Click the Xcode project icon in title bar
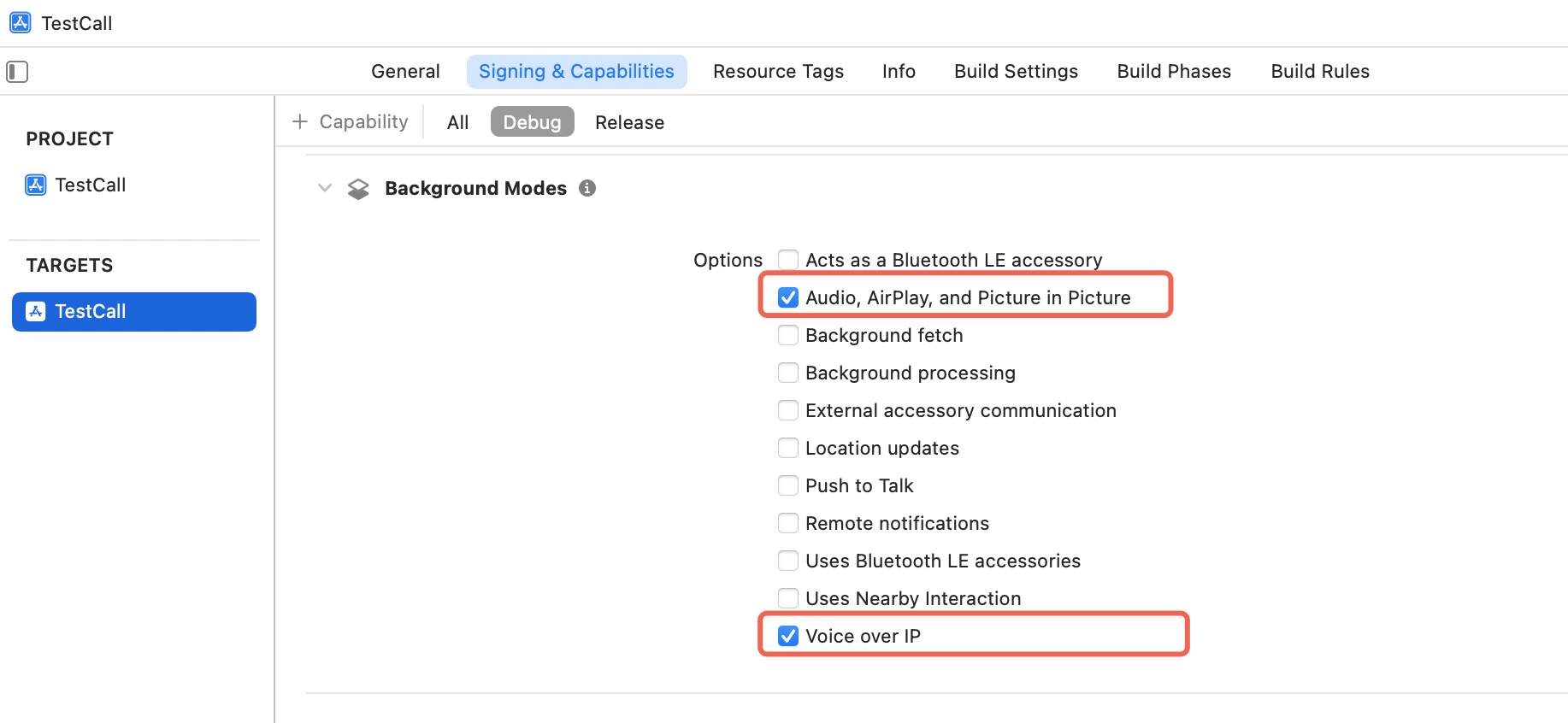 (x=21, y=23)
